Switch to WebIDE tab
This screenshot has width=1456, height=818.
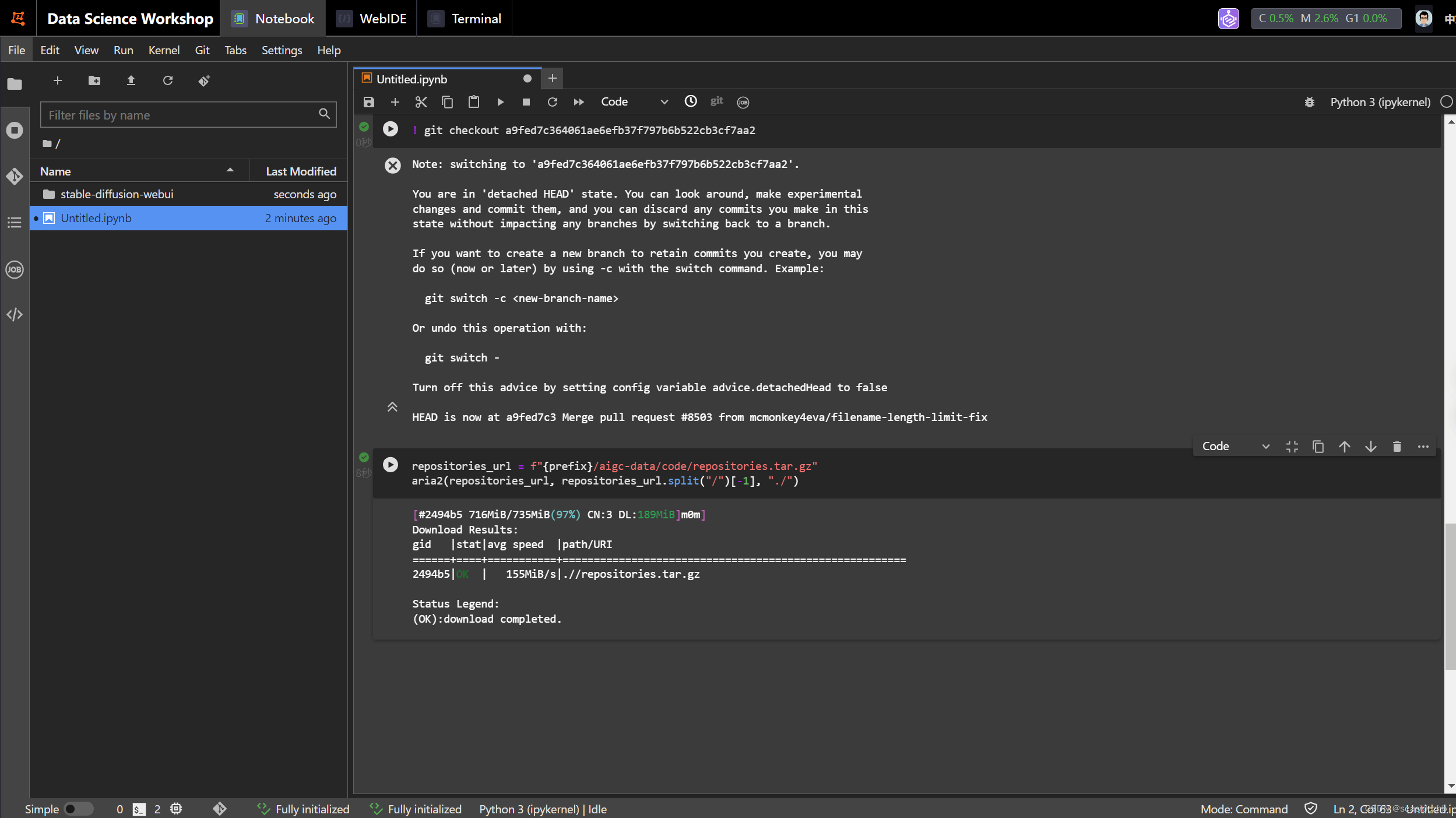click(383, 19)
